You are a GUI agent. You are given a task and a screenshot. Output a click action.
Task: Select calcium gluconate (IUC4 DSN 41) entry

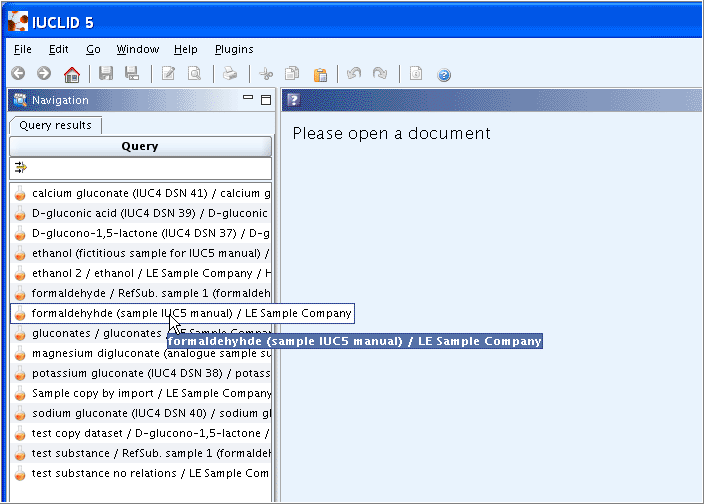click(x=141, y=193)
